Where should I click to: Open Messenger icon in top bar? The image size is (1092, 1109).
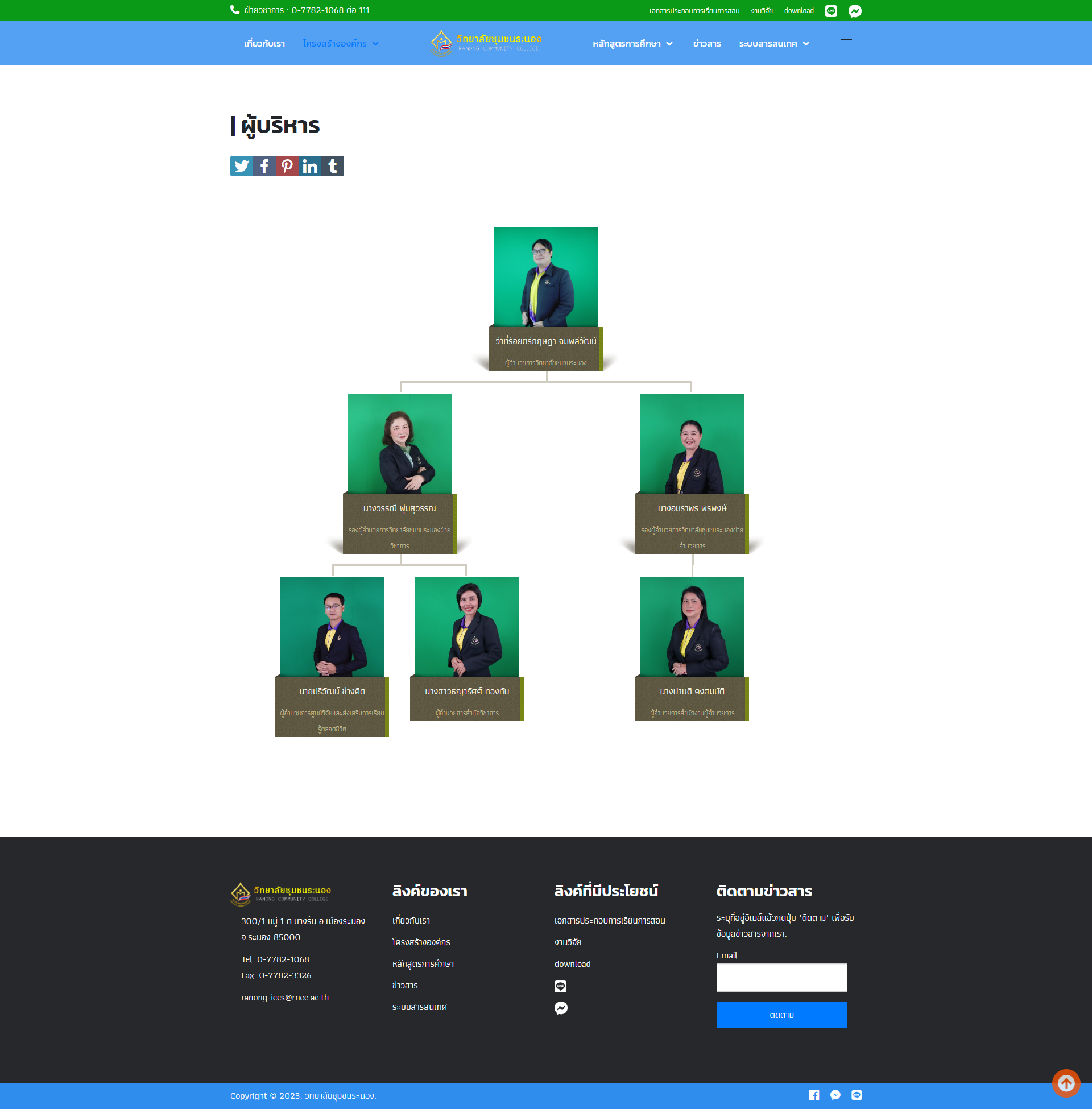855,11
